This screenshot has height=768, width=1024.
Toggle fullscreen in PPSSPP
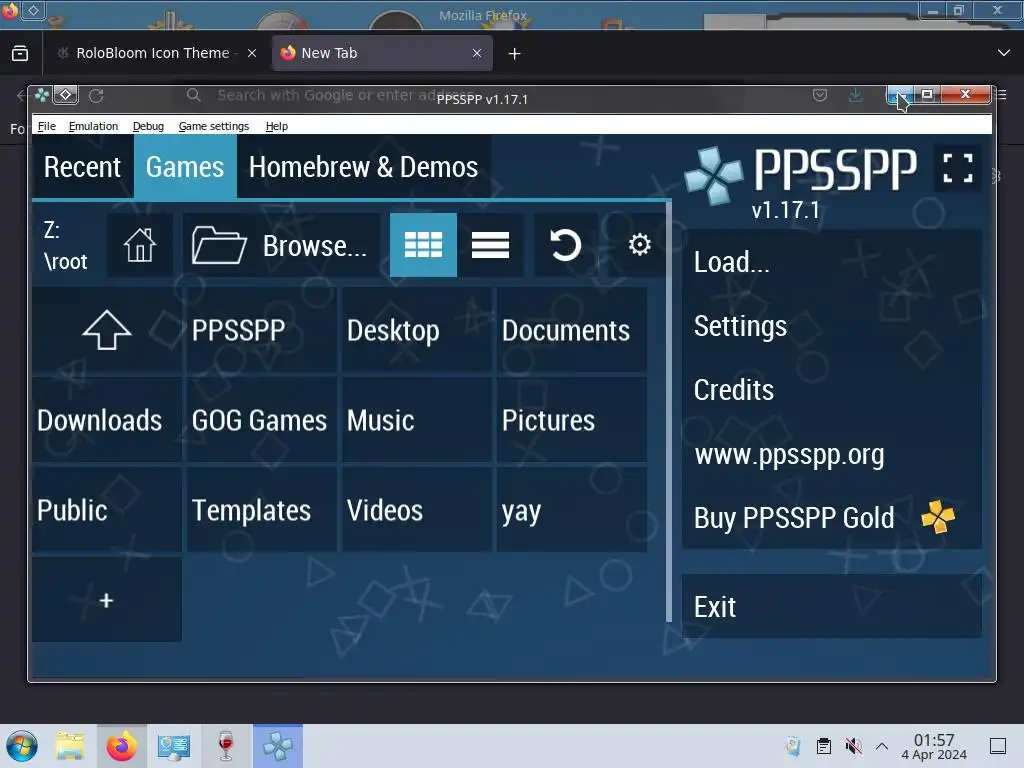tap(957, 168)
